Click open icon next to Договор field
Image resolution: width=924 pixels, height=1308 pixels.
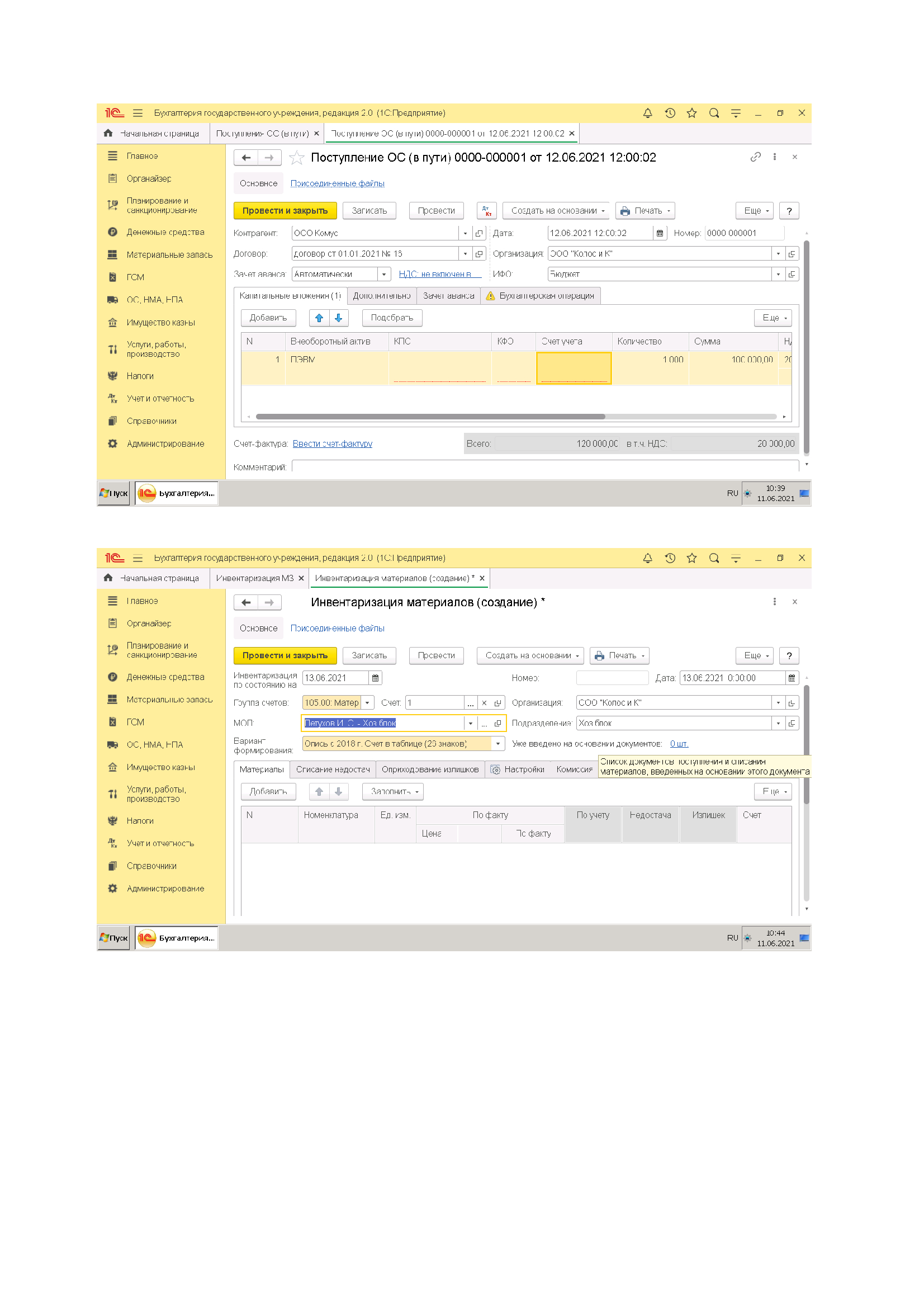pyautogui.click(x=479, y=254)
